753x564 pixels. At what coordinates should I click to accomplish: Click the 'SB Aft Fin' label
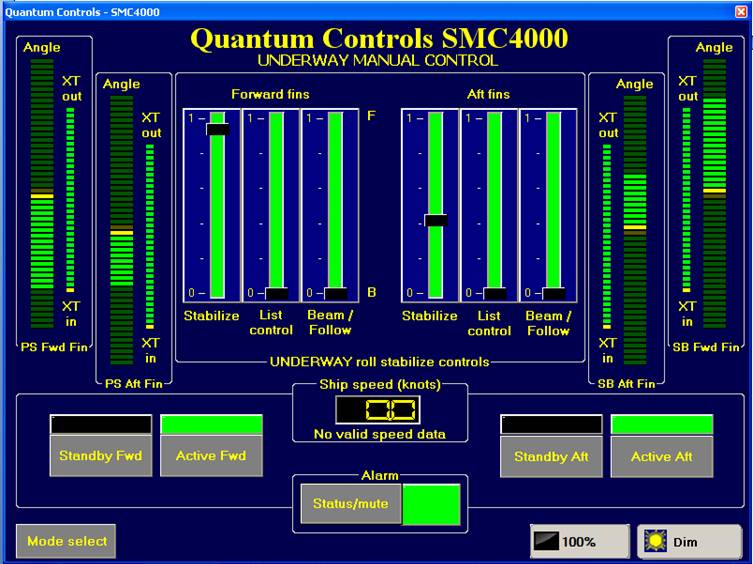point(626,383)
